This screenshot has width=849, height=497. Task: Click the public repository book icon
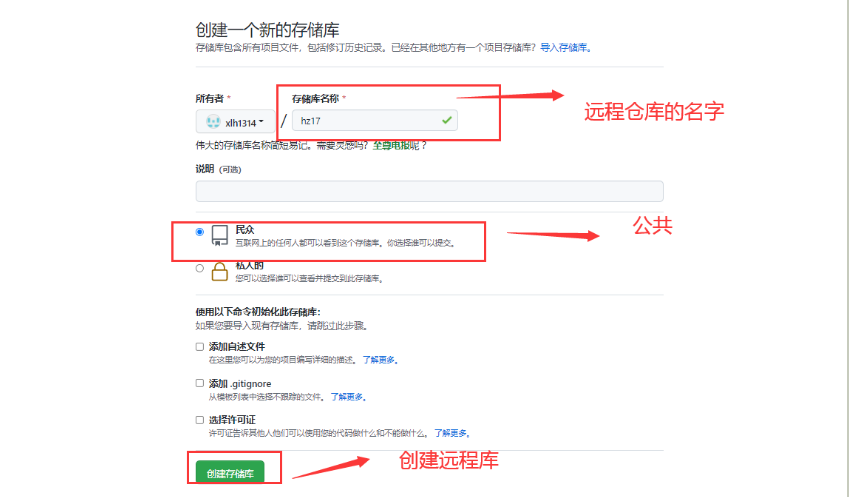[219, 236]
